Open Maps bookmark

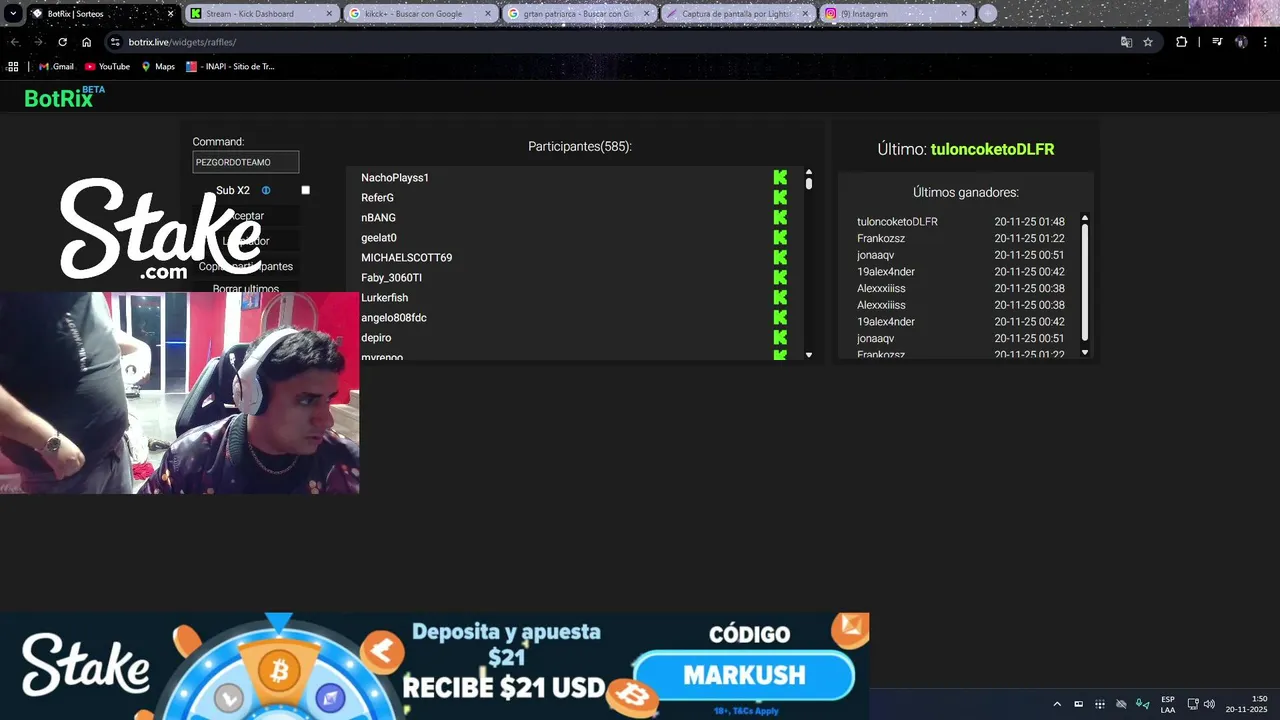pos(158,66)
